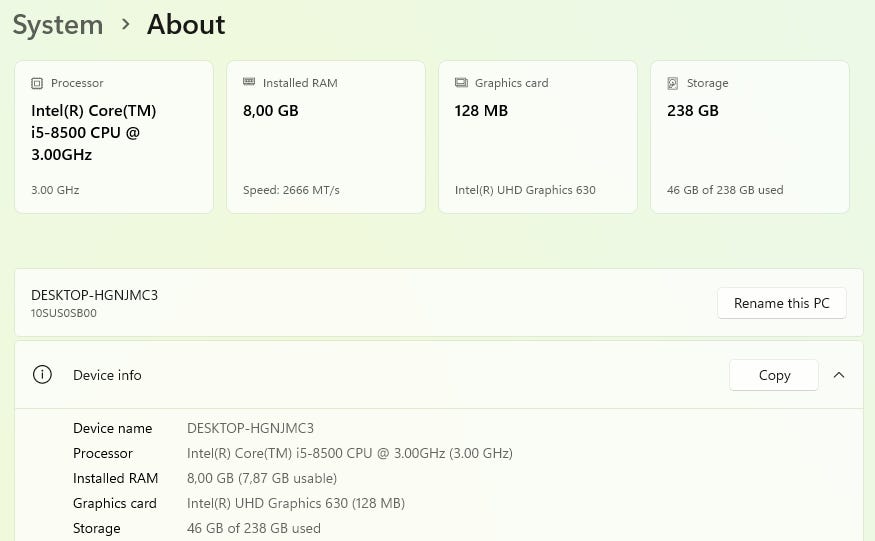
Task: Click the '3.00 GHz' text in the Processor card
Action: 55,190
